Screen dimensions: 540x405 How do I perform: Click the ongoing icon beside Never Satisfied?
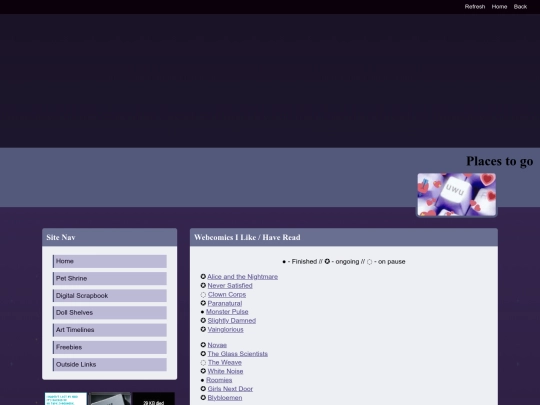203,285
